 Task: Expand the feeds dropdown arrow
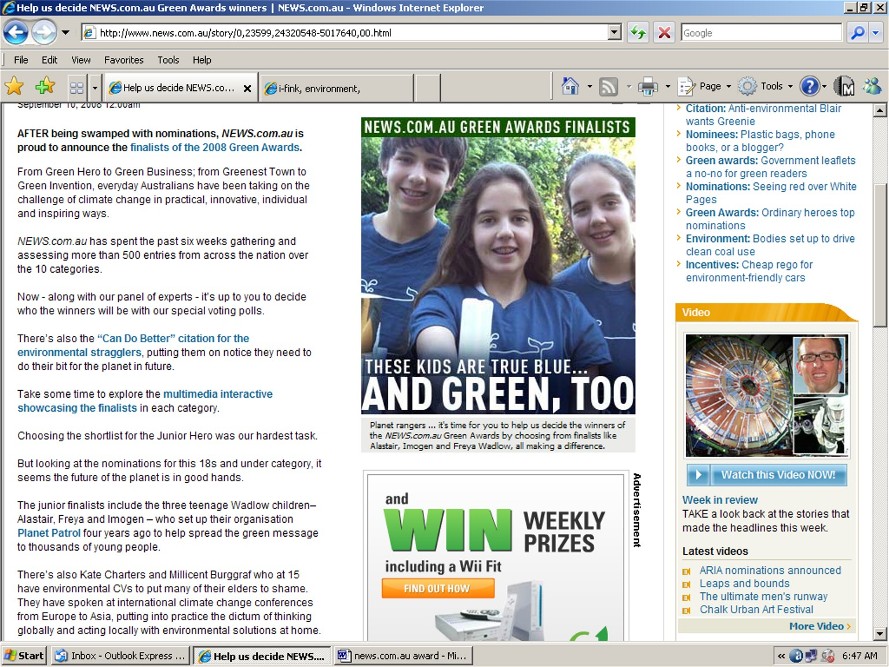[x=629, y=86]
